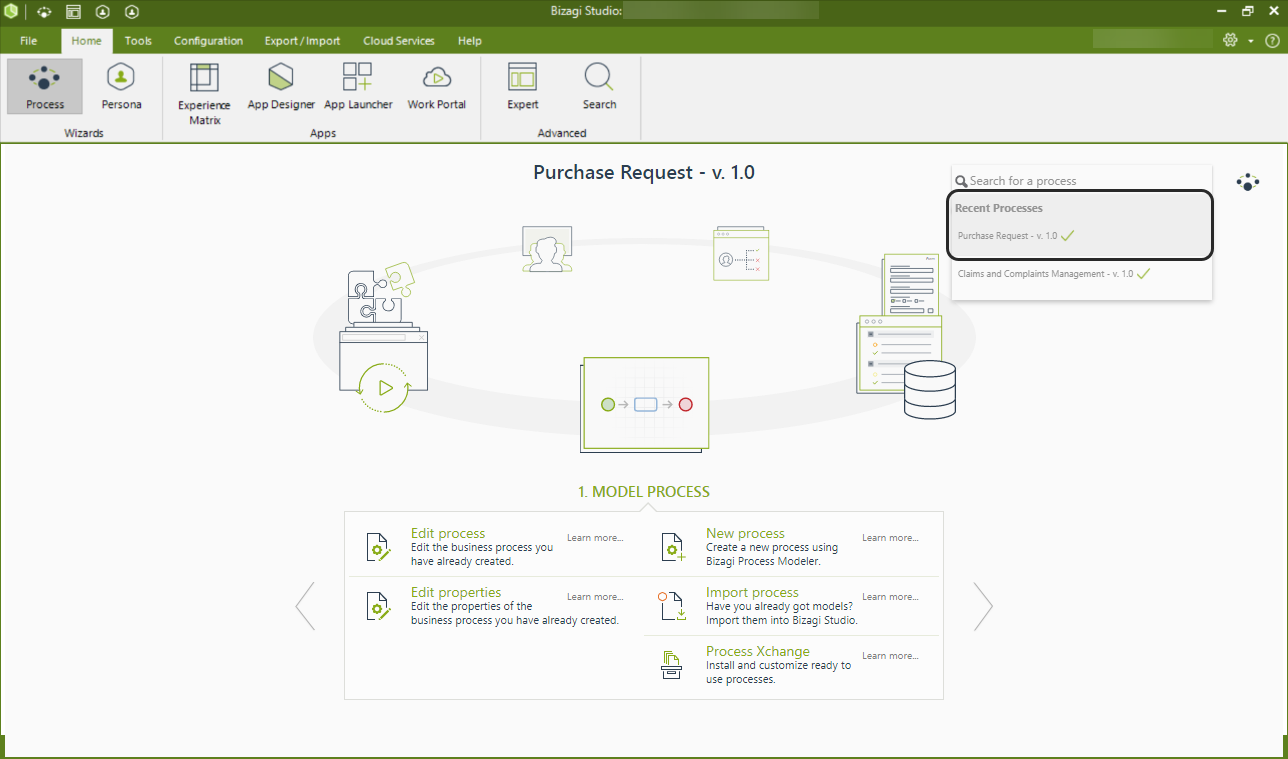1288x759 pixels.
Task: Click the Edit properties link
Action: click(456, 592)
